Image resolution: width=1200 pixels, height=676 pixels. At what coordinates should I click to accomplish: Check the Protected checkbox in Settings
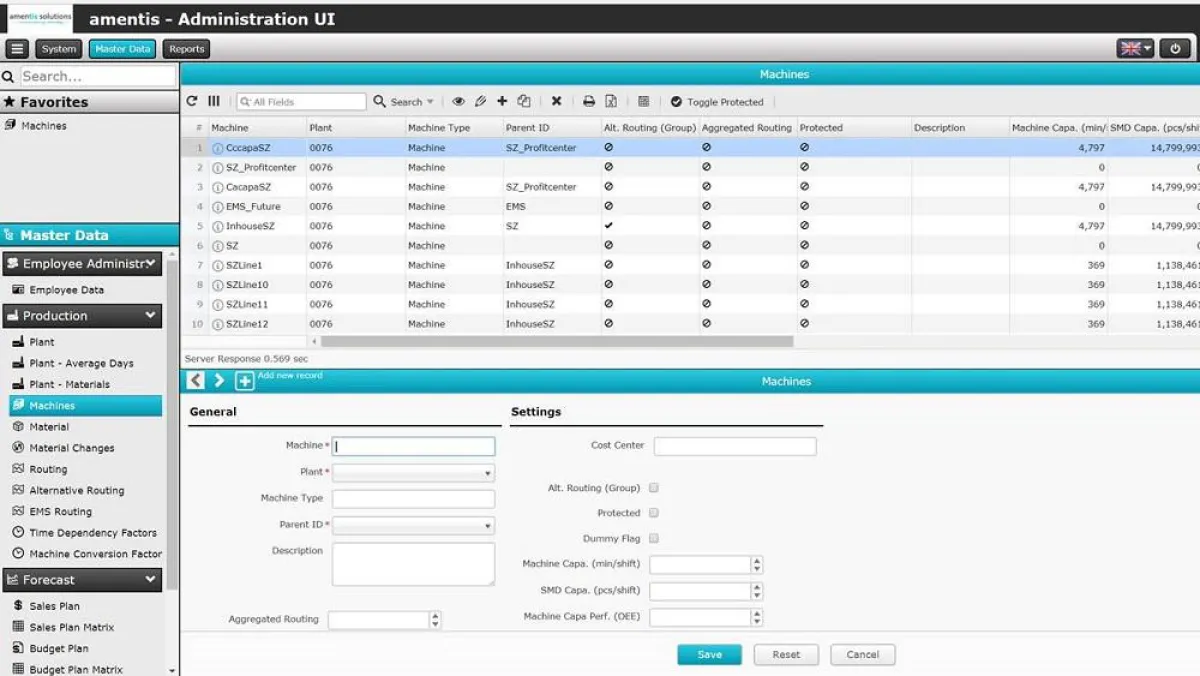click(654, 513)
